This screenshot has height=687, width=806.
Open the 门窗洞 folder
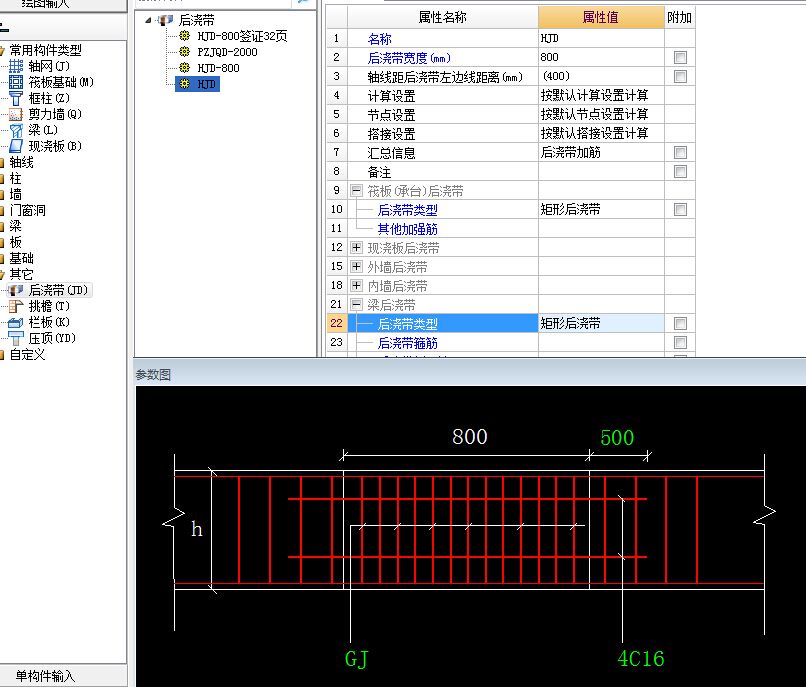(x=28, y=210)
